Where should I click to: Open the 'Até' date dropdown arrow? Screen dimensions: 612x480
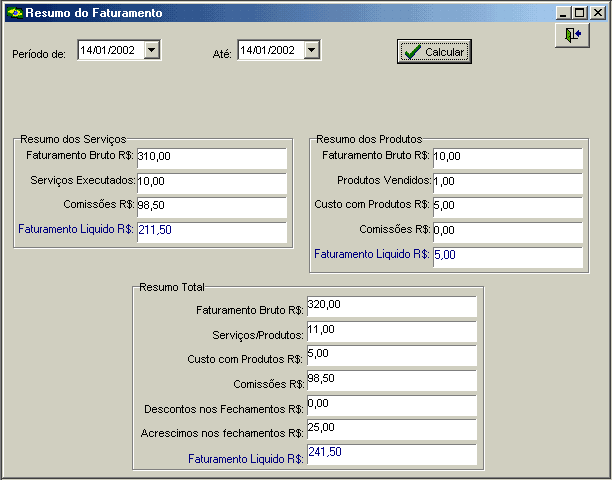(311, 50)
